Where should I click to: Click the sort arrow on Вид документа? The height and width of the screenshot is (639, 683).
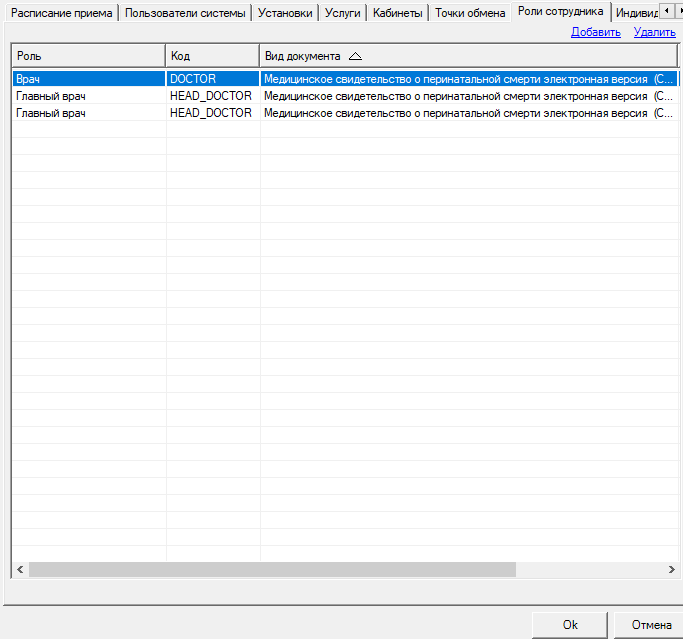click(355, 56)
